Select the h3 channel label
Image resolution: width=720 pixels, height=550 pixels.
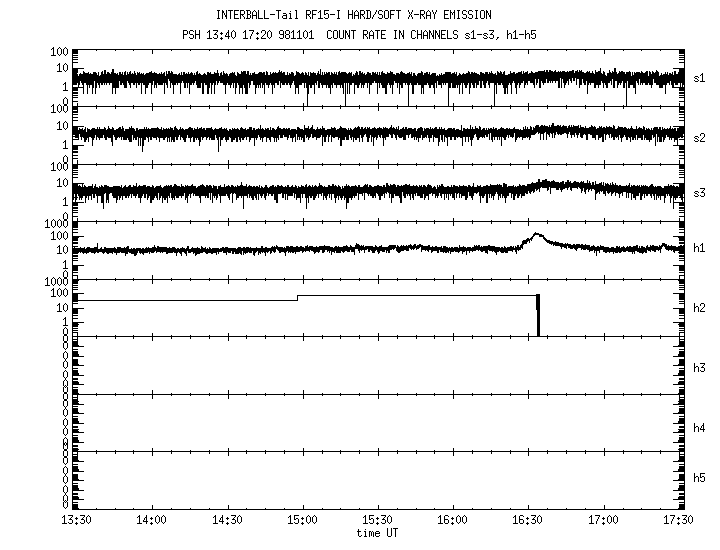[x=700, y=368]
